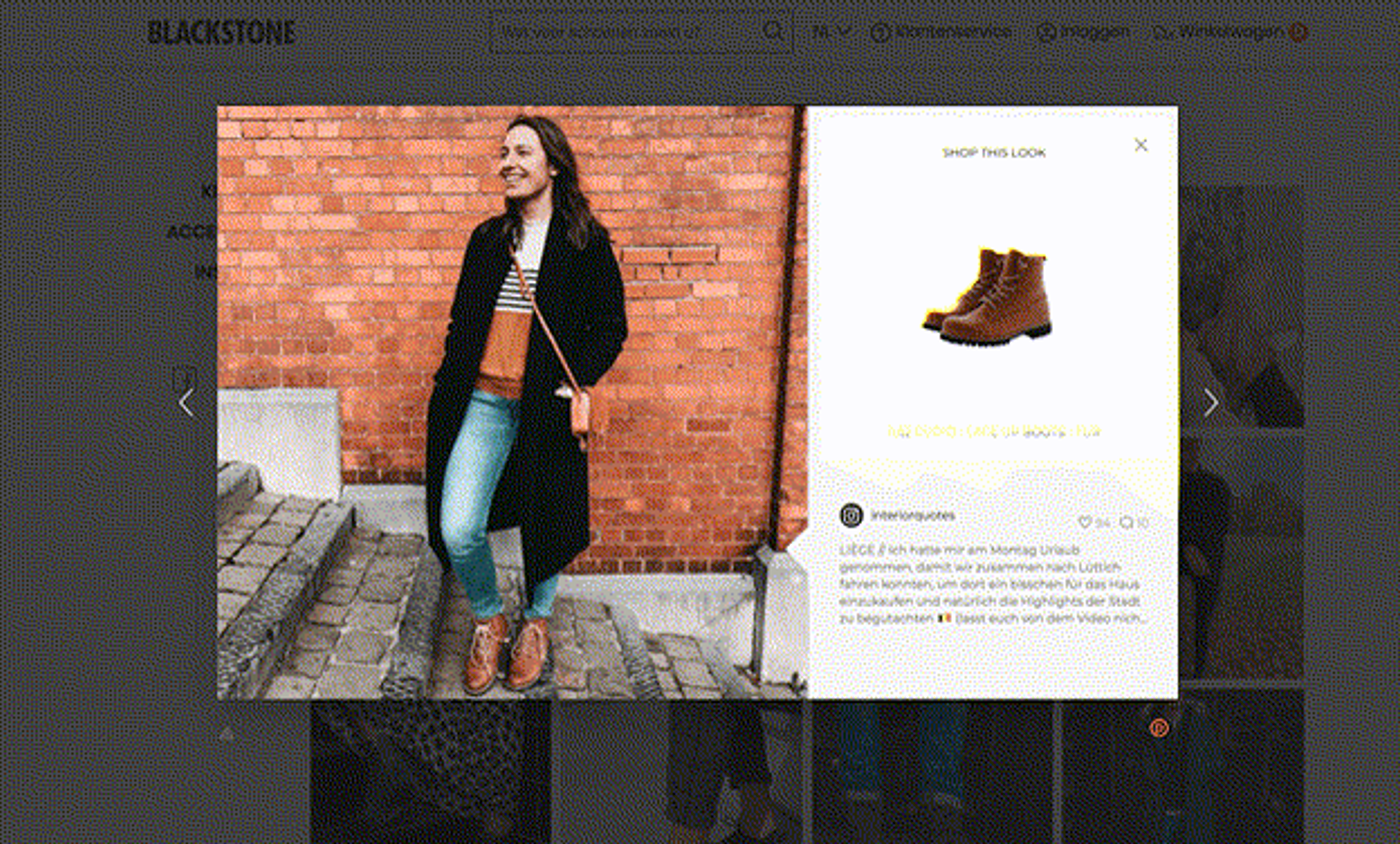
Task: Click the BLACKSTONE logo
Action: pos(221,32)
